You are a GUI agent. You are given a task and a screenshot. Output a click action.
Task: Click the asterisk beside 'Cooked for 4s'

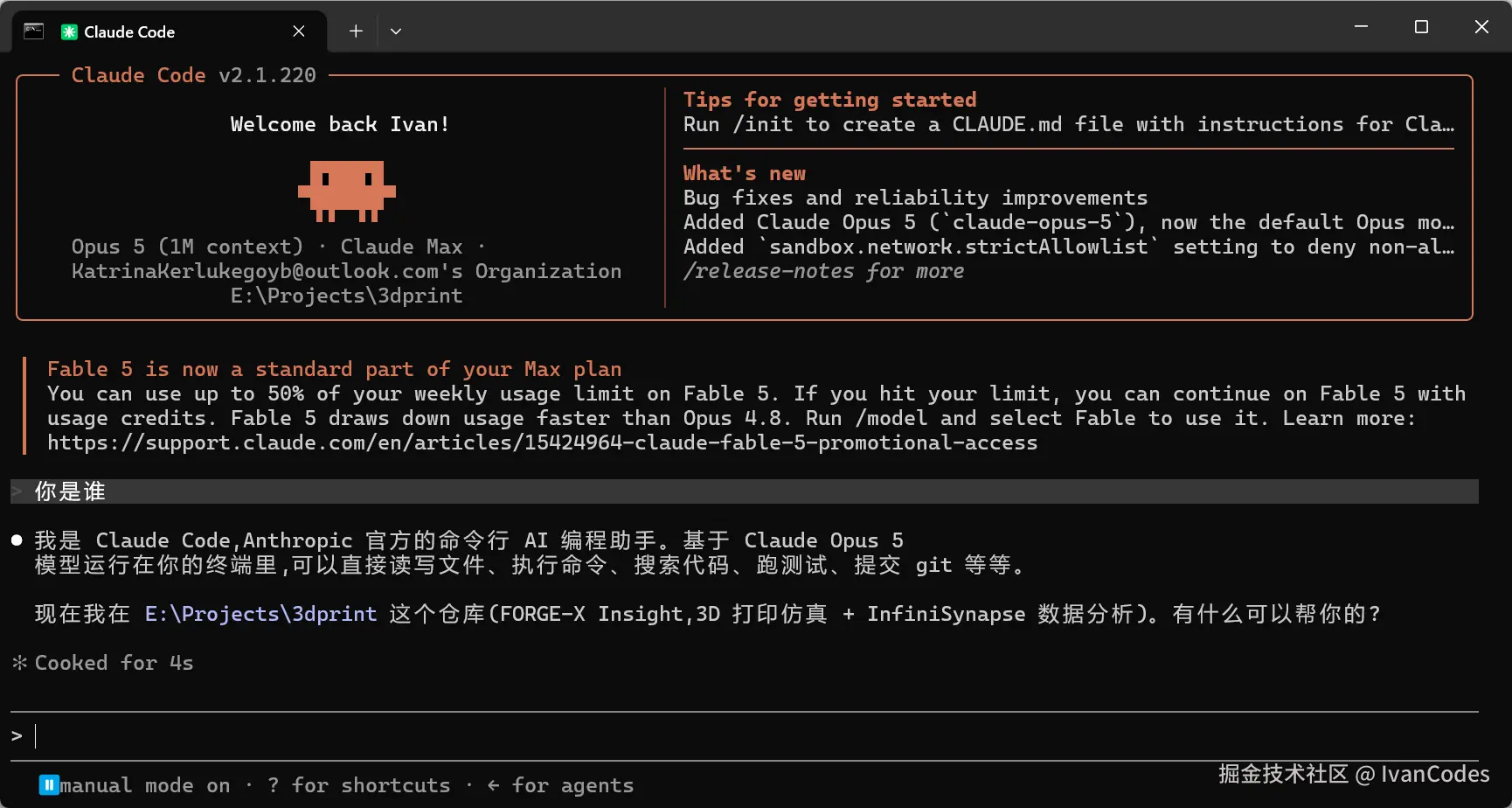coord(19,663)
